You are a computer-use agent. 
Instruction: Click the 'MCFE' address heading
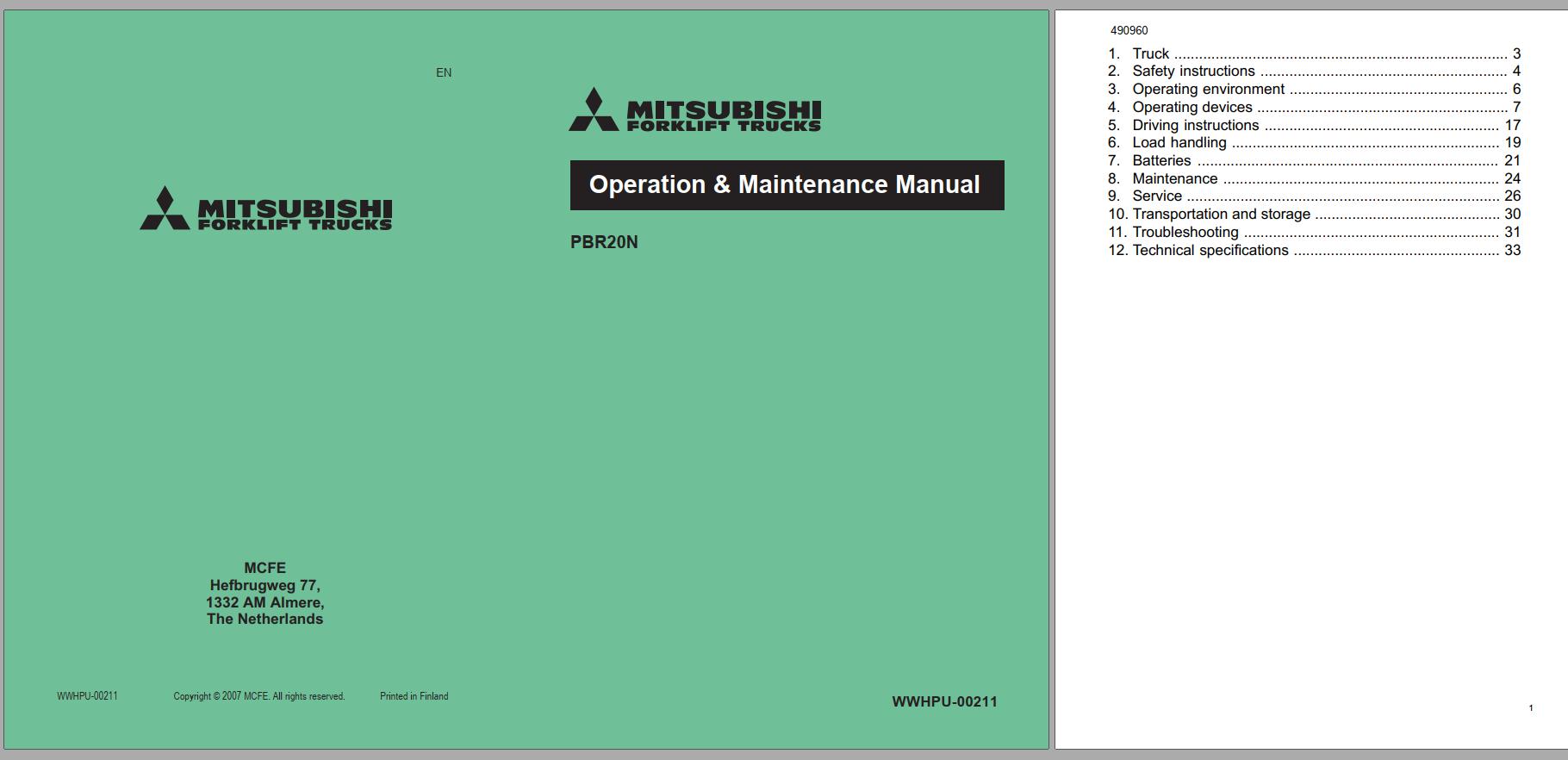pos(264,568)
